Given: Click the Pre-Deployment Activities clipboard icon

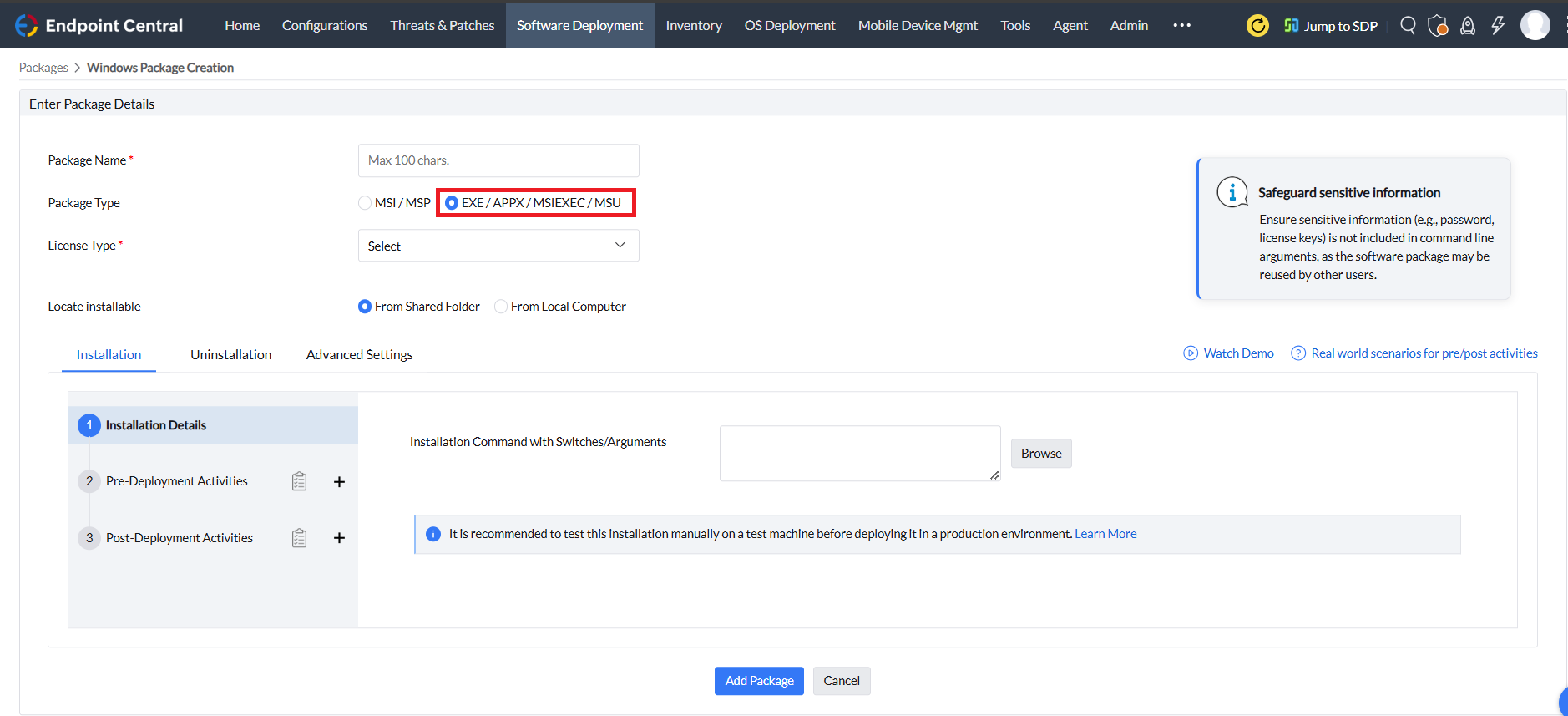Looking at the screenshot, I should click(299, 481).
